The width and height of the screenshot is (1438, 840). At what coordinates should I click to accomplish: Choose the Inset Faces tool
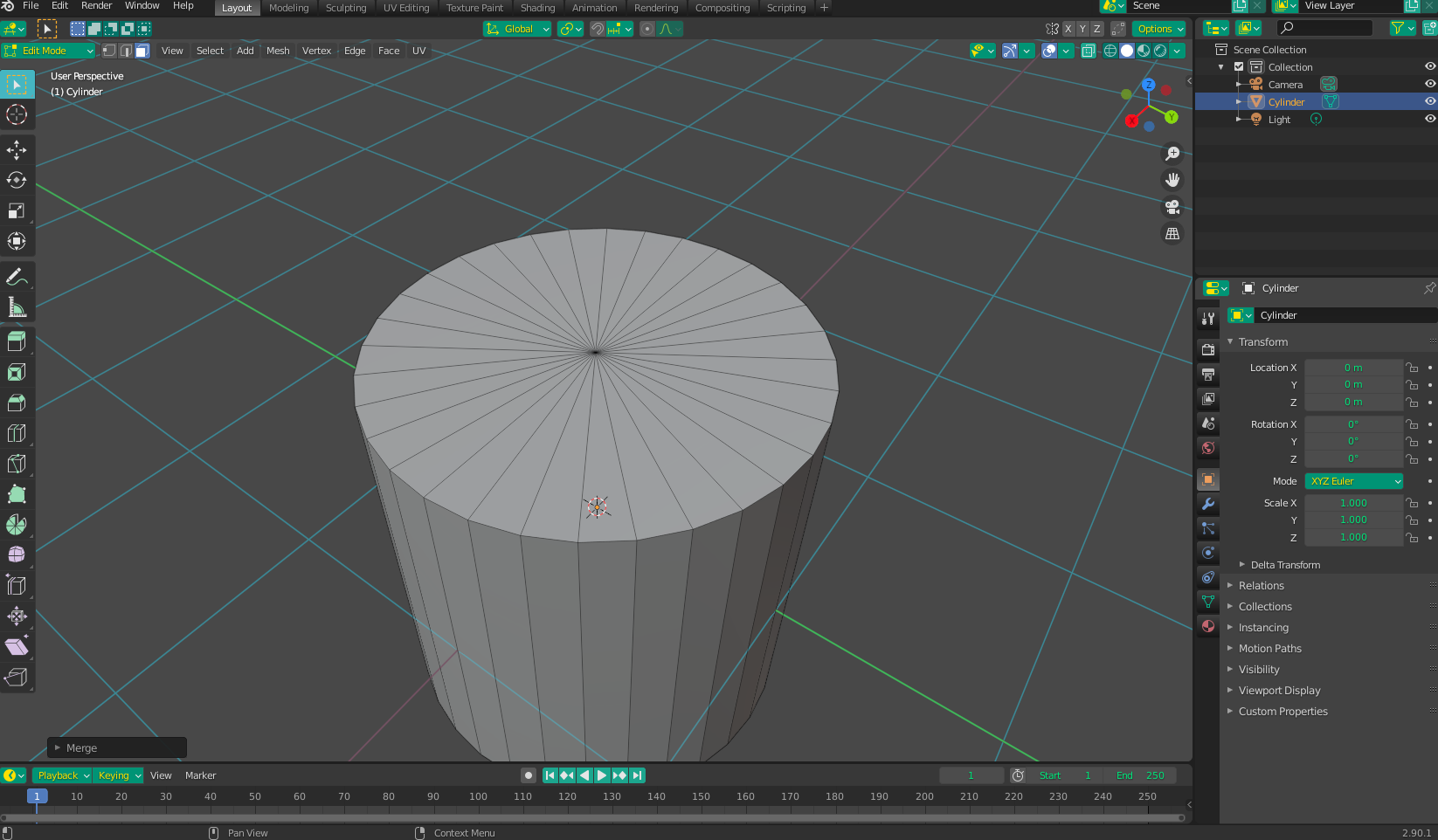tap(17, 373)
